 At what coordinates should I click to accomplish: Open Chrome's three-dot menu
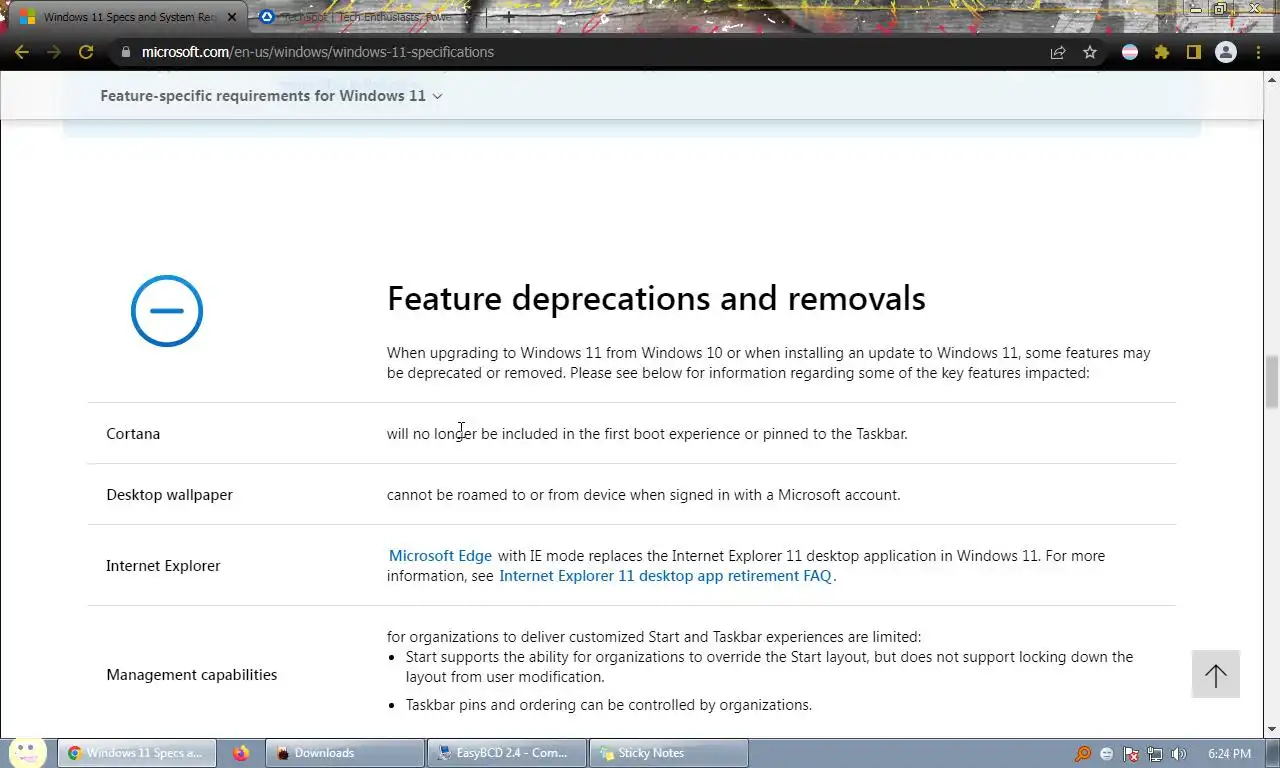(1258, 52)
